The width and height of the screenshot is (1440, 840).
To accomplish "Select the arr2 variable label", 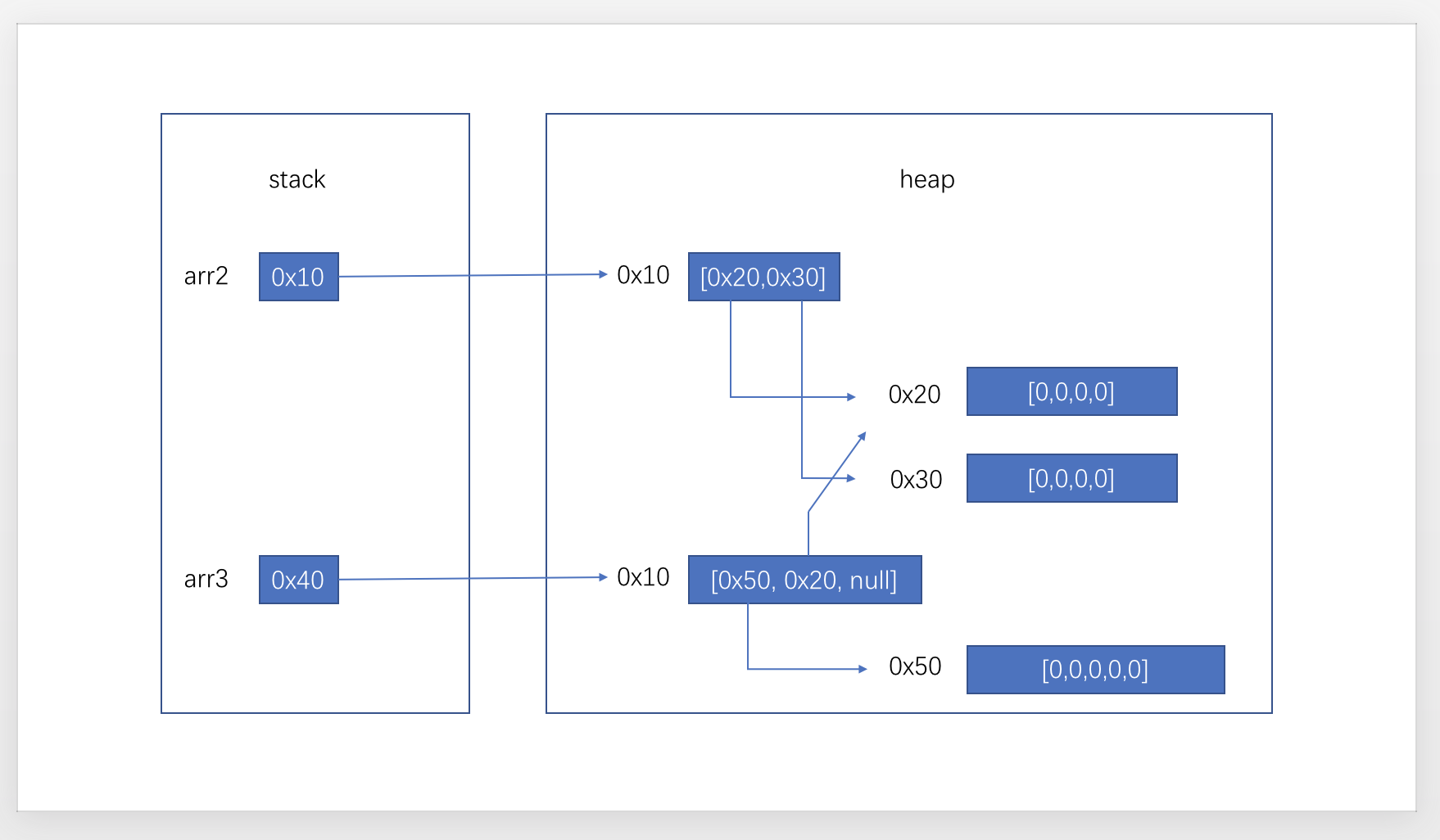I will point(206,276).
